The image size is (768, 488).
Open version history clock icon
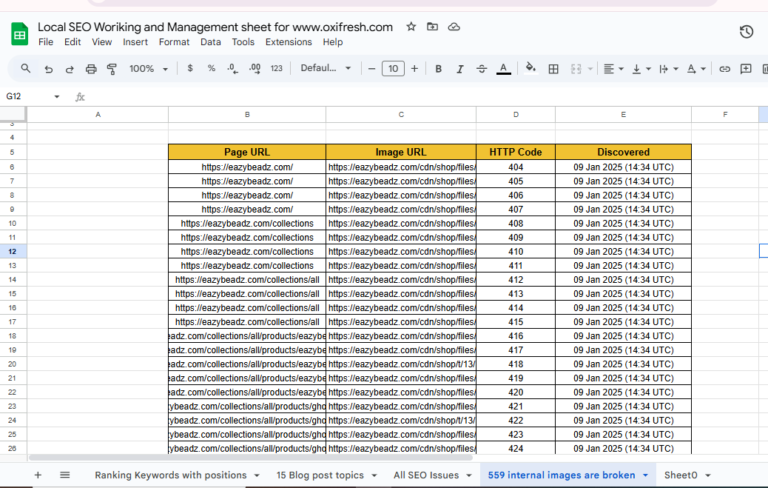(746, 32)
